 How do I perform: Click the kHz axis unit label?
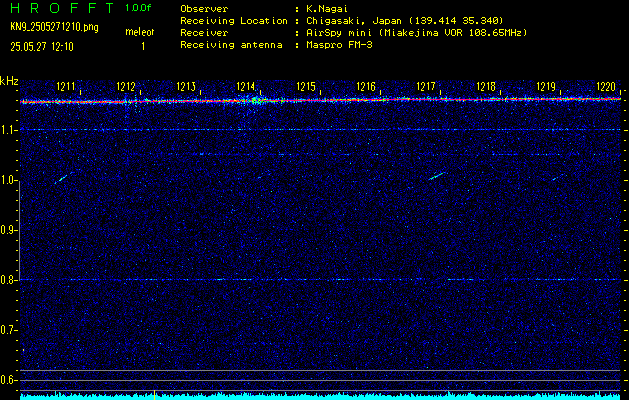coord(9,81)
